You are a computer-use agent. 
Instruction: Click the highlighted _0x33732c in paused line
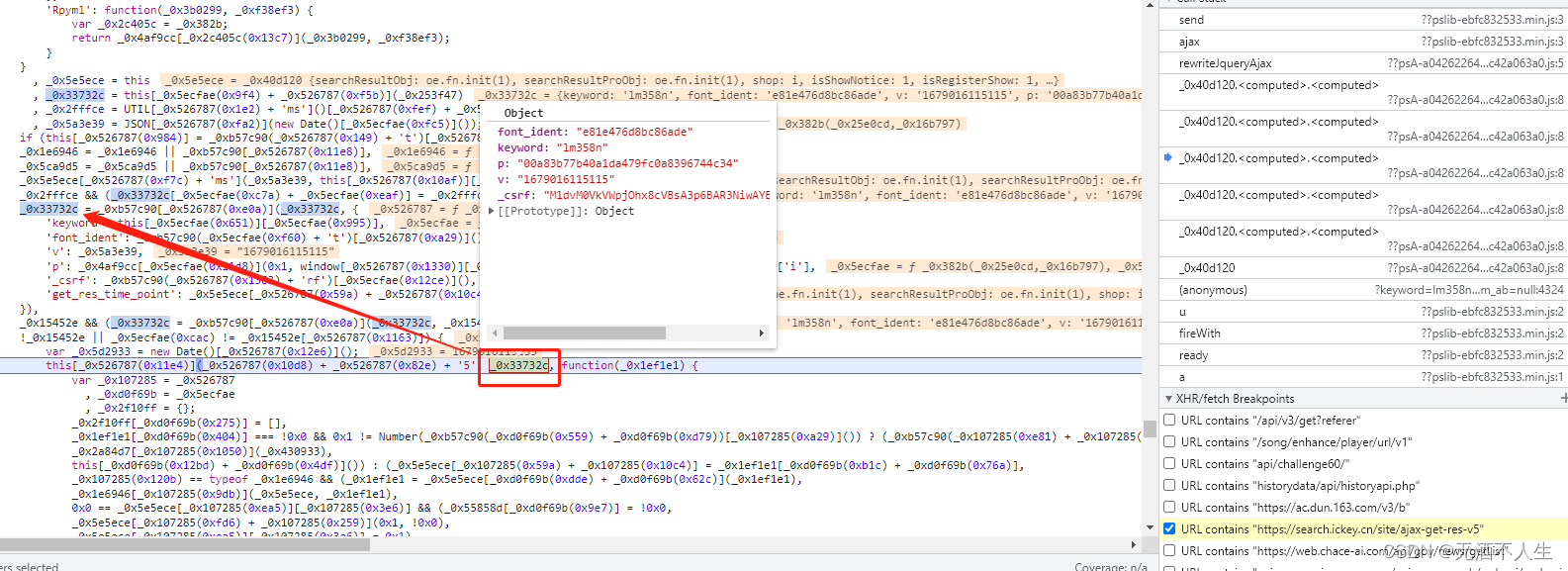pos(519,365)
